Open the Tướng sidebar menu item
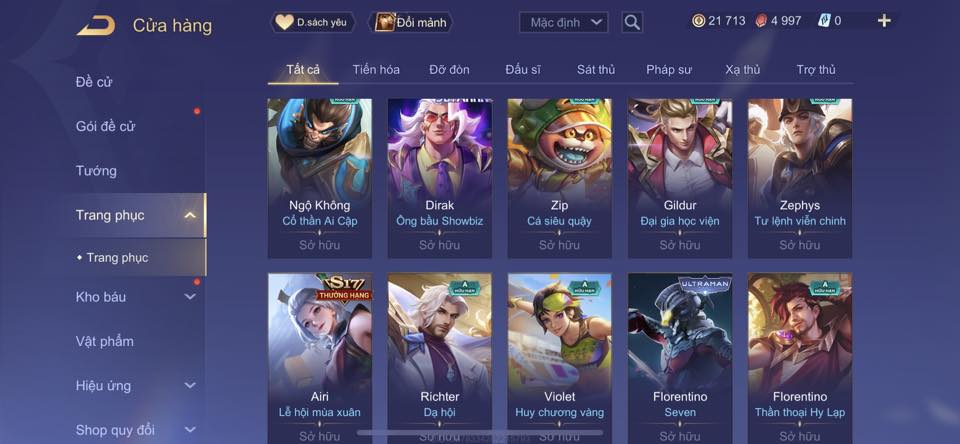 pos(96,171)
